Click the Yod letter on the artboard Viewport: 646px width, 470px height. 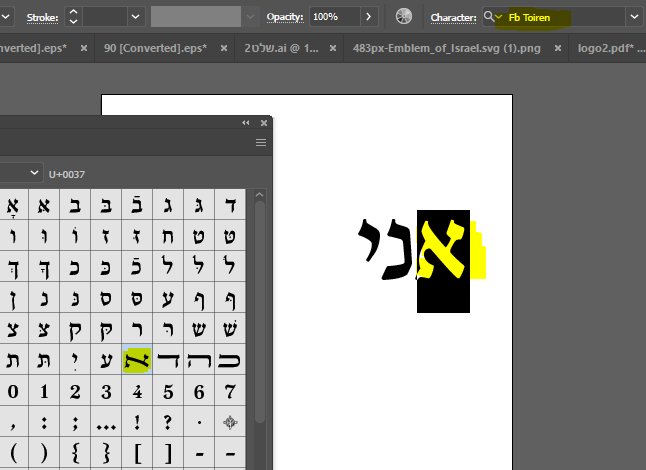(367, 241)
